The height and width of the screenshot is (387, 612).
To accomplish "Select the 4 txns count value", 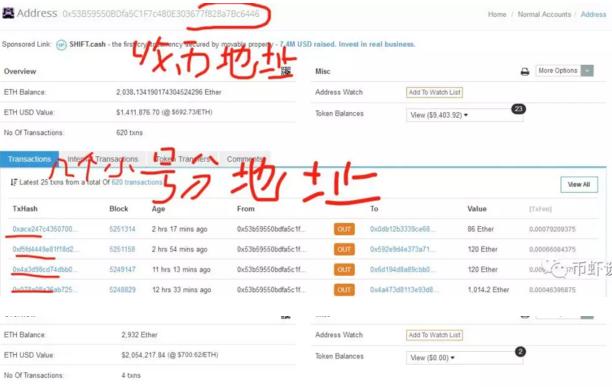I will tap(131, 375).
